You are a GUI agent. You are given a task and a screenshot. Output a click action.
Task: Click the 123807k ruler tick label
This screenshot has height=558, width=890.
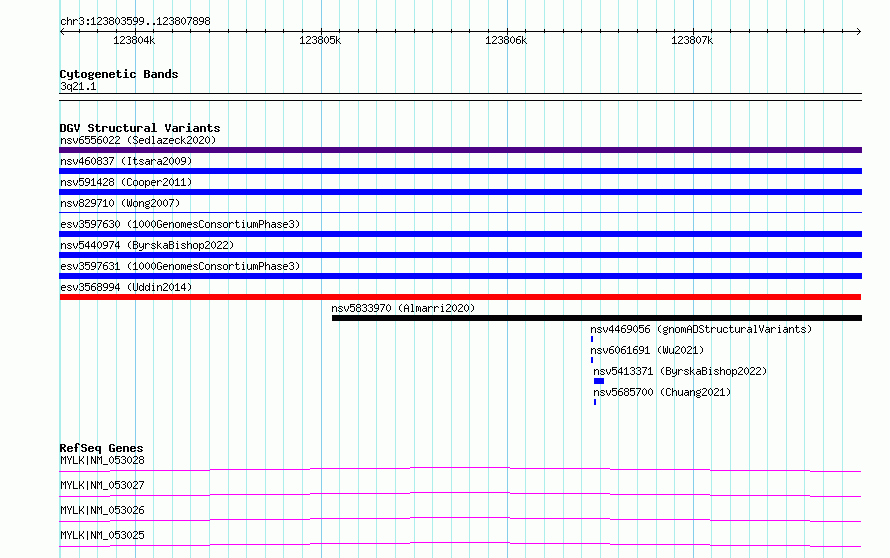tap(692, 40)
